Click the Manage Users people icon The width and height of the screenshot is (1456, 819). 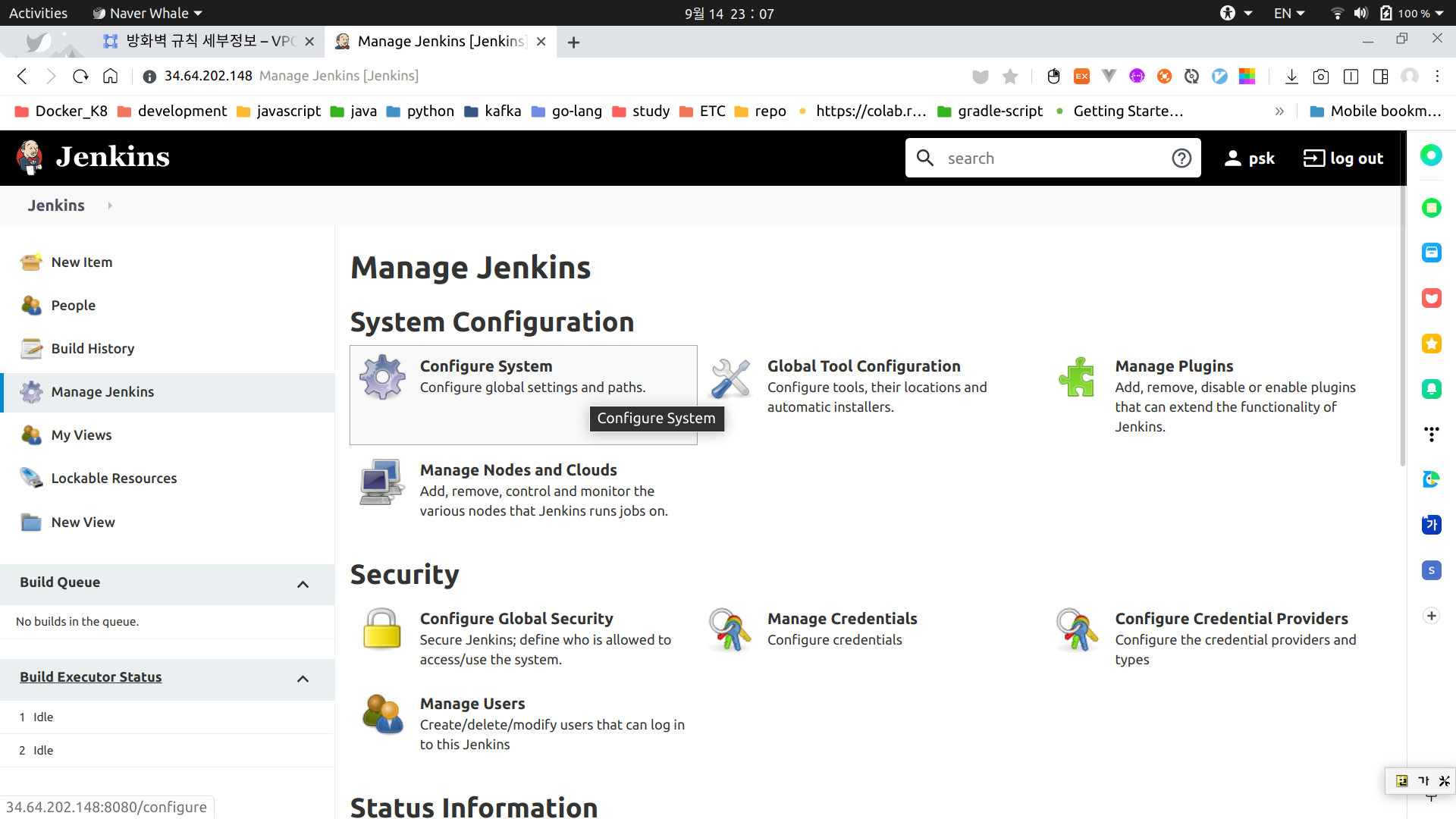point(382,714)
